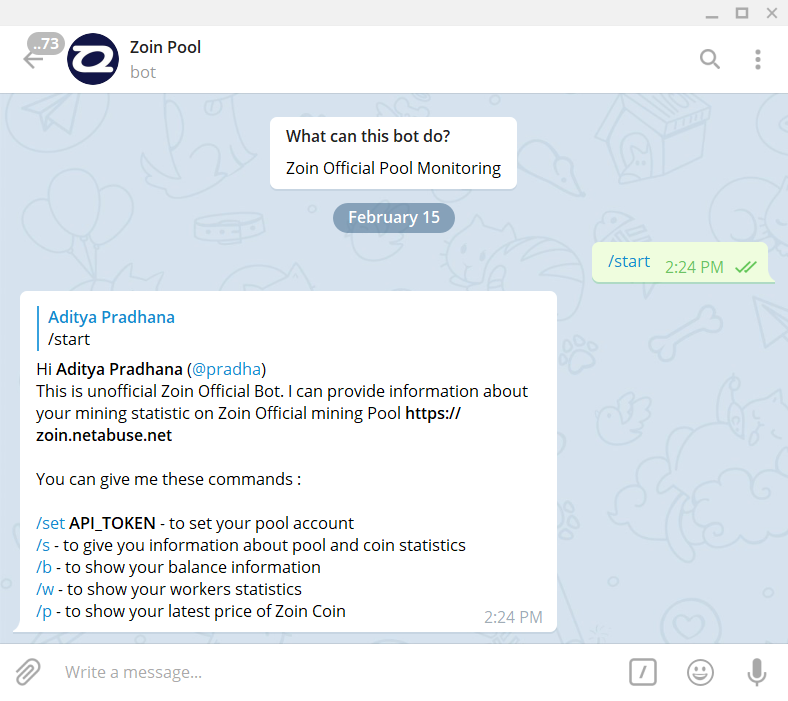Open the emoji picker
The image size is (788, 701).
coord(700,672)
